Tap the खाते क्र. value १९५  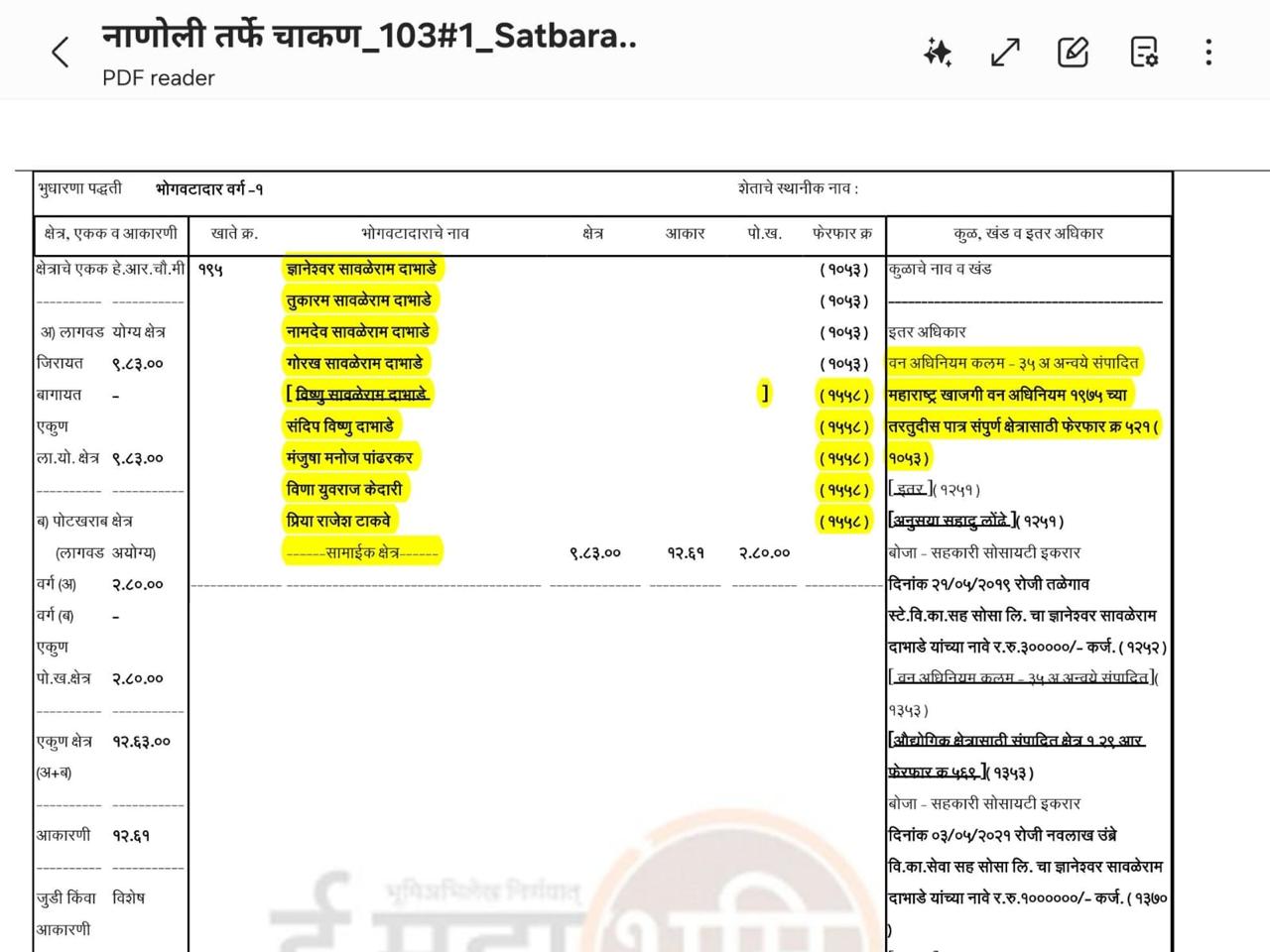tap(210, 270)
